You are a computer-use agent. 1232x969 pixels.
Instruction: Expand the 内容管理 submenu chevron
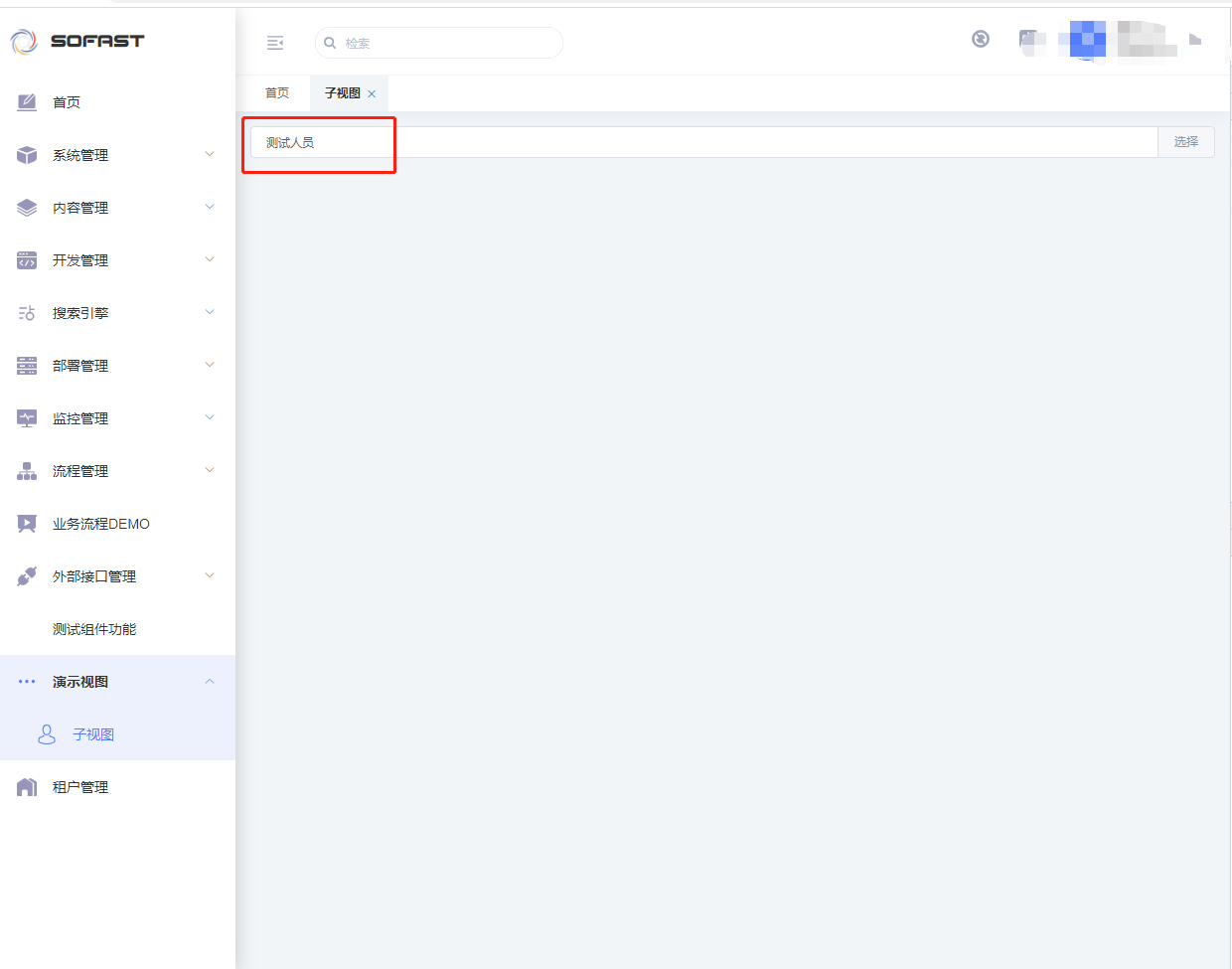pyautogui.click(x=210, y=207)
